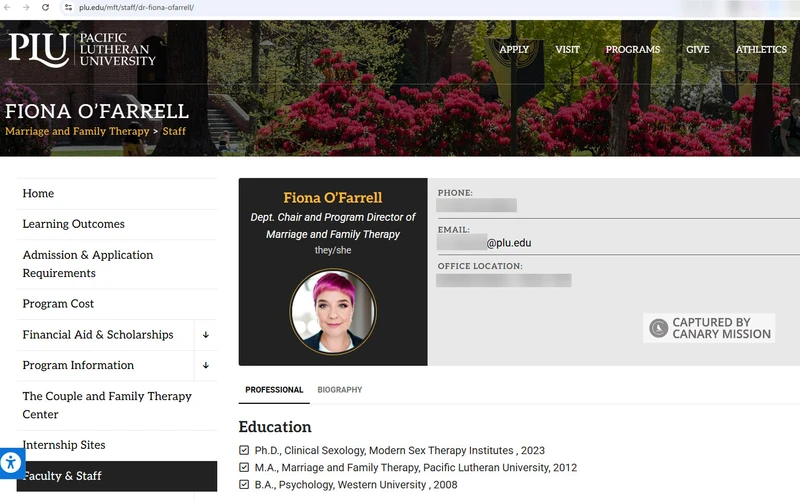Viewport: 800px width, 501px height.
Task: Open the GIVE menu item
Action: (697, 49)
